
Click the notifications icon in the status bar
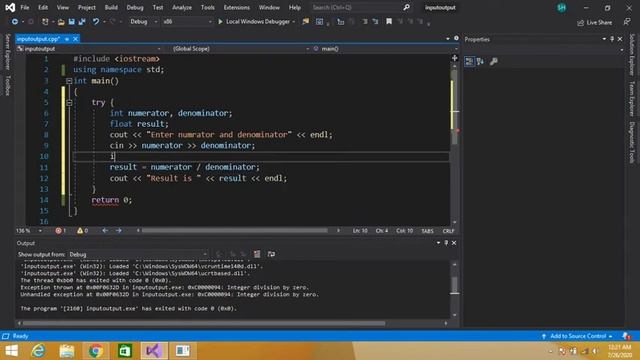click(626, 336)
